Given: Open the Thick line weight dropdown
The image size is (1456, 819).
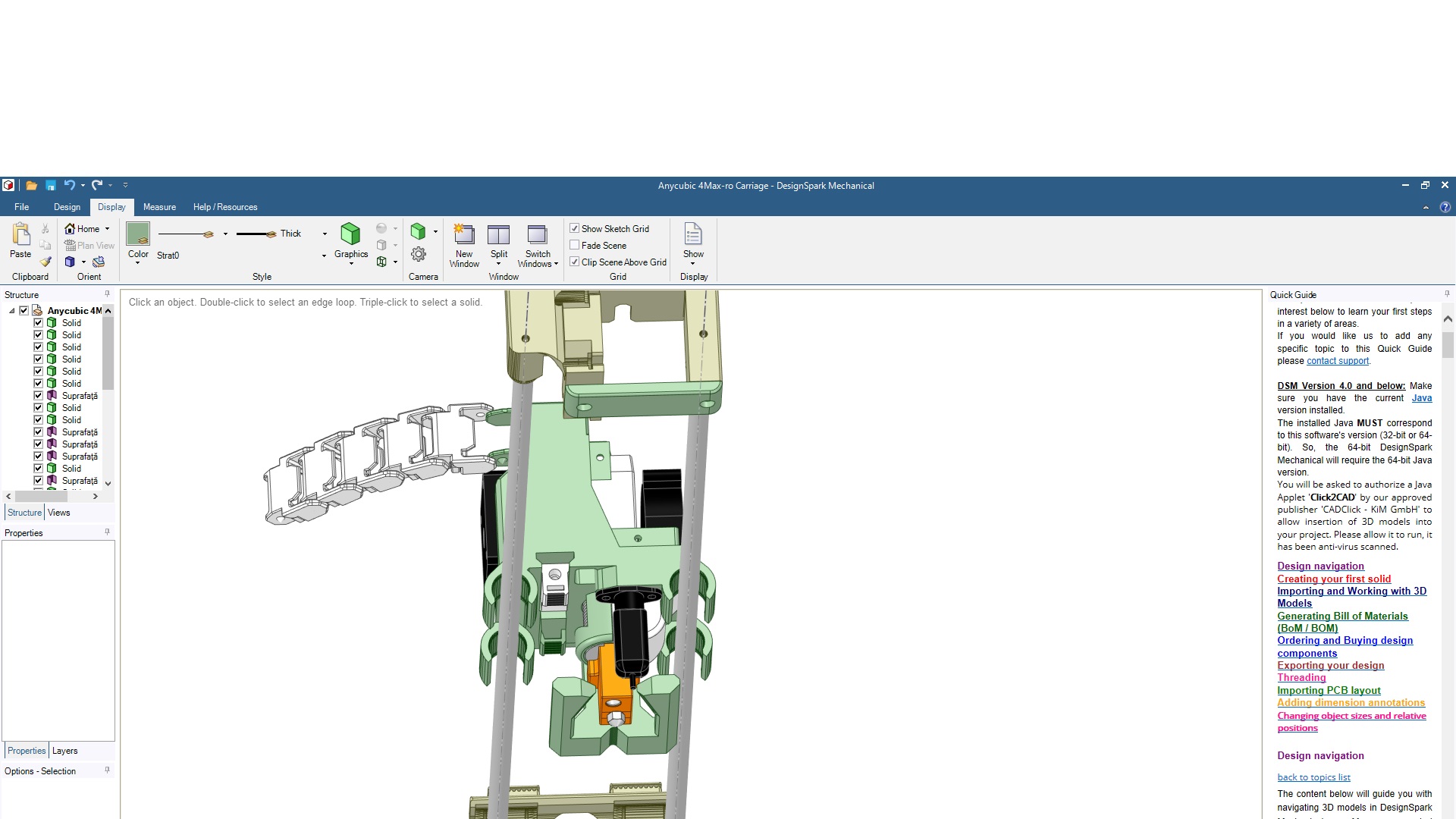Looking at the screenshot, I should point(325,234).
